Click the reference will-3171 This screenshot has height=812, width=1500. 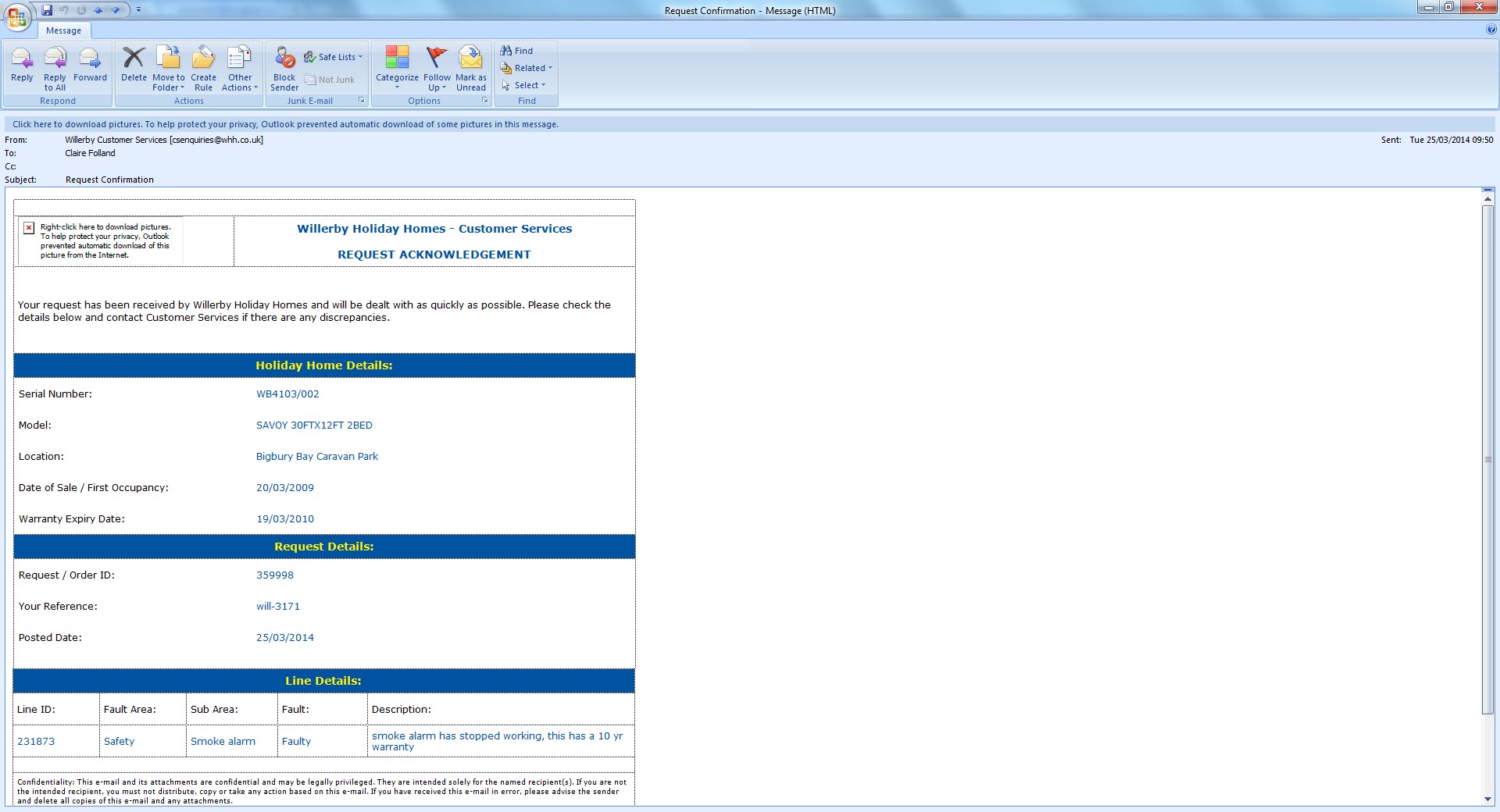pyautogui.click(x=278, y=607)
